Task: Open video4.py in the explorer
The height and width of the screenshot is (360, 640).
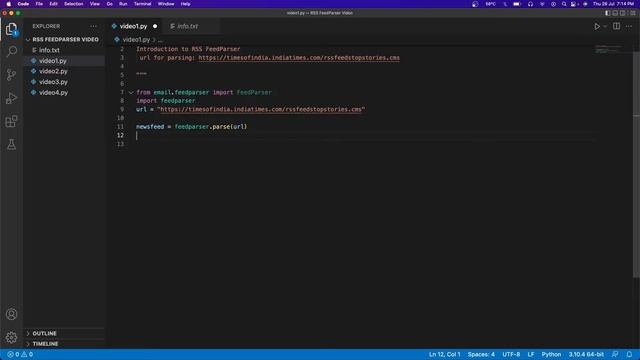Action: (x=53, y=93)
